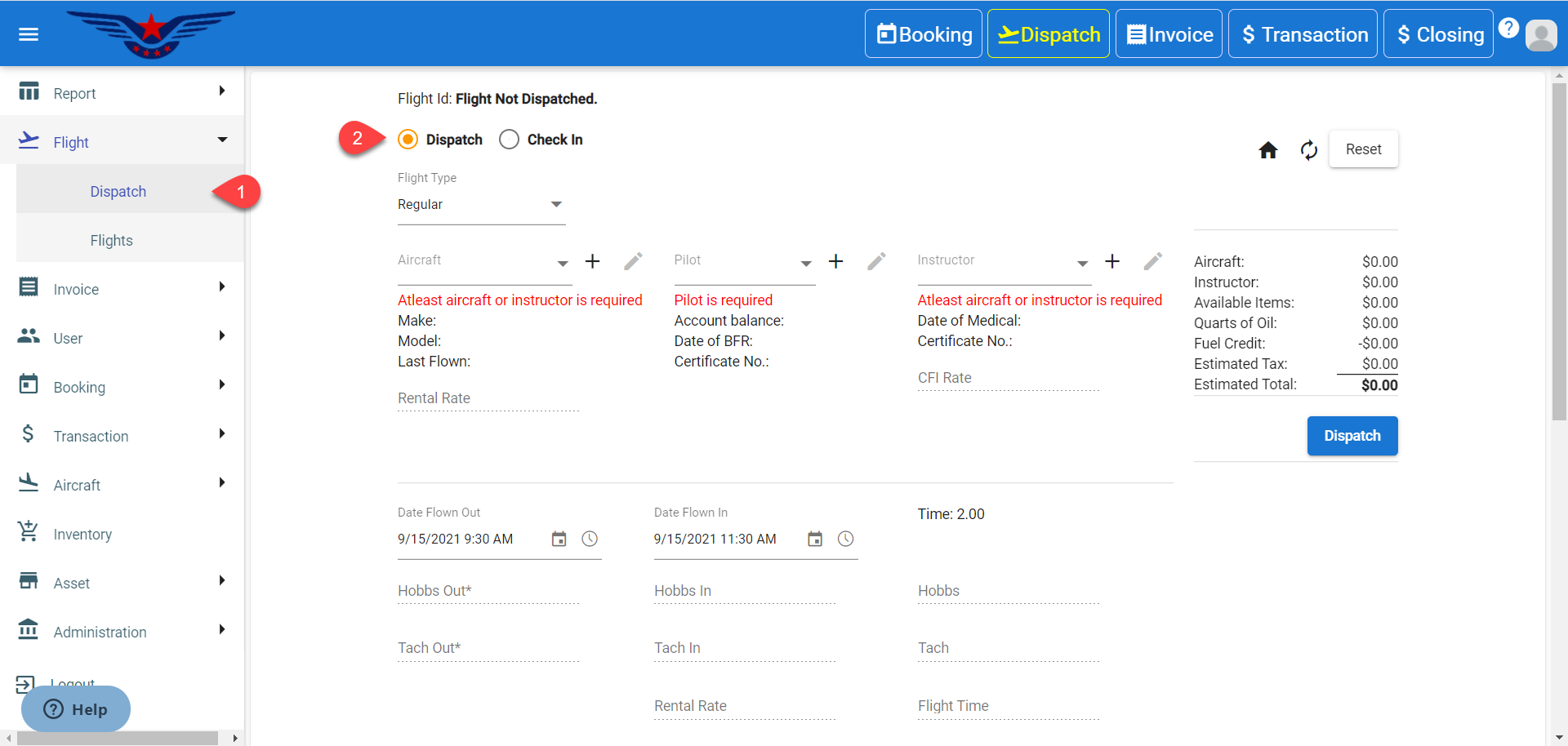The height and width of the screenshot is (746, 1568).
Task: Click the Hobbs Out input field
Action: click(488, 592)
